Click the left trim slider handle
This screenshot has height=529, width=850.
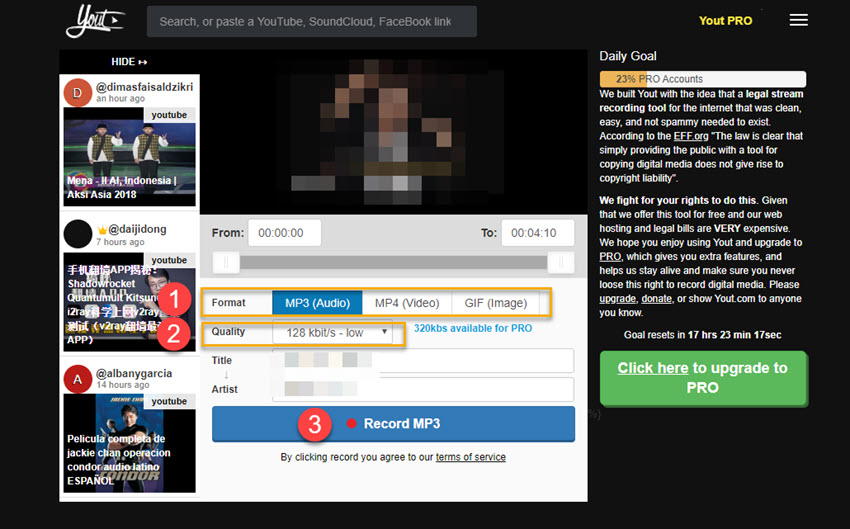tap(226, 263)
